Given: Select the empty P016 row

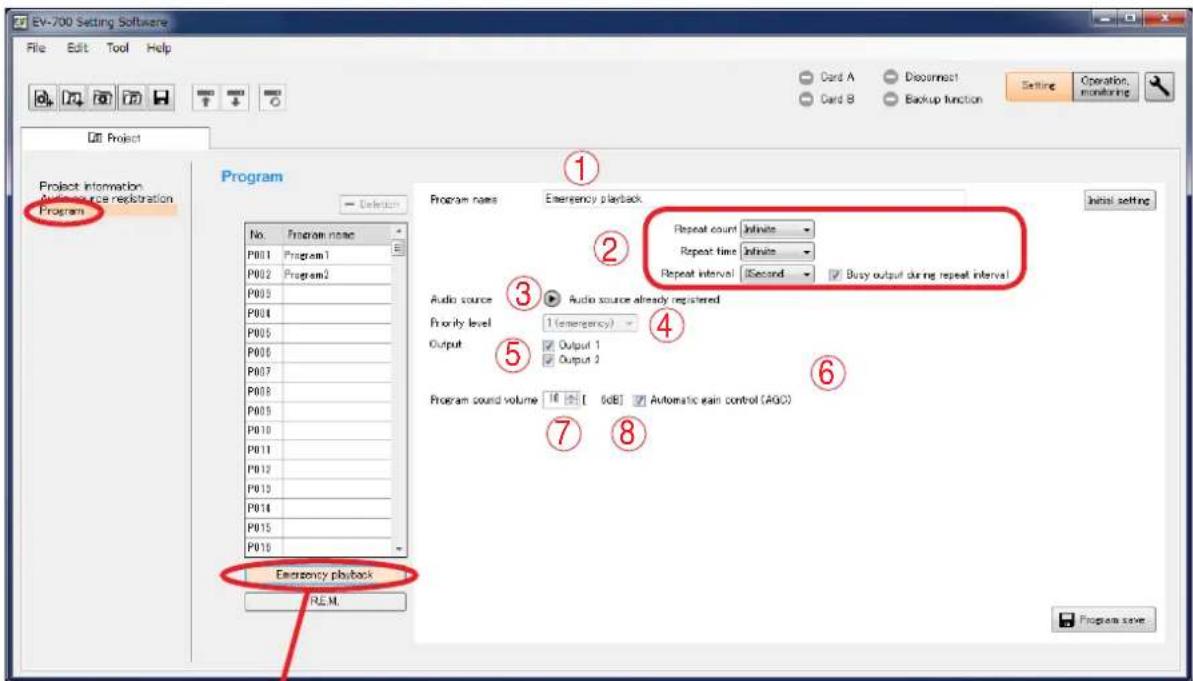Looking at the screenshot, I should 319,546.
